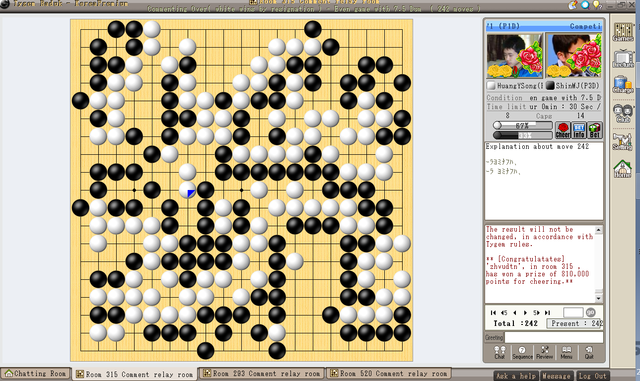Click the go button beside move-number field
Image resolution: width=640 pixels, height=381 pixels.
pos(590,312)
